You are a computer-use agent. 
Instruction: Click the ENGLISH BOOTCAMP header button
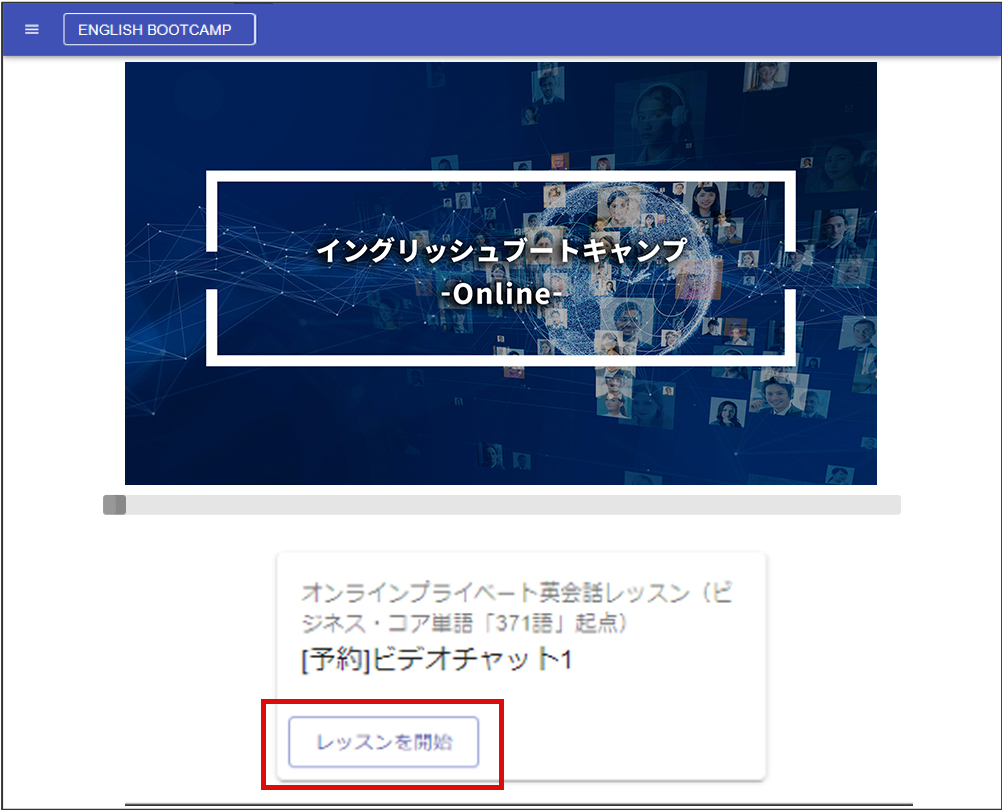pyautogui.click(x=159, y=29)
